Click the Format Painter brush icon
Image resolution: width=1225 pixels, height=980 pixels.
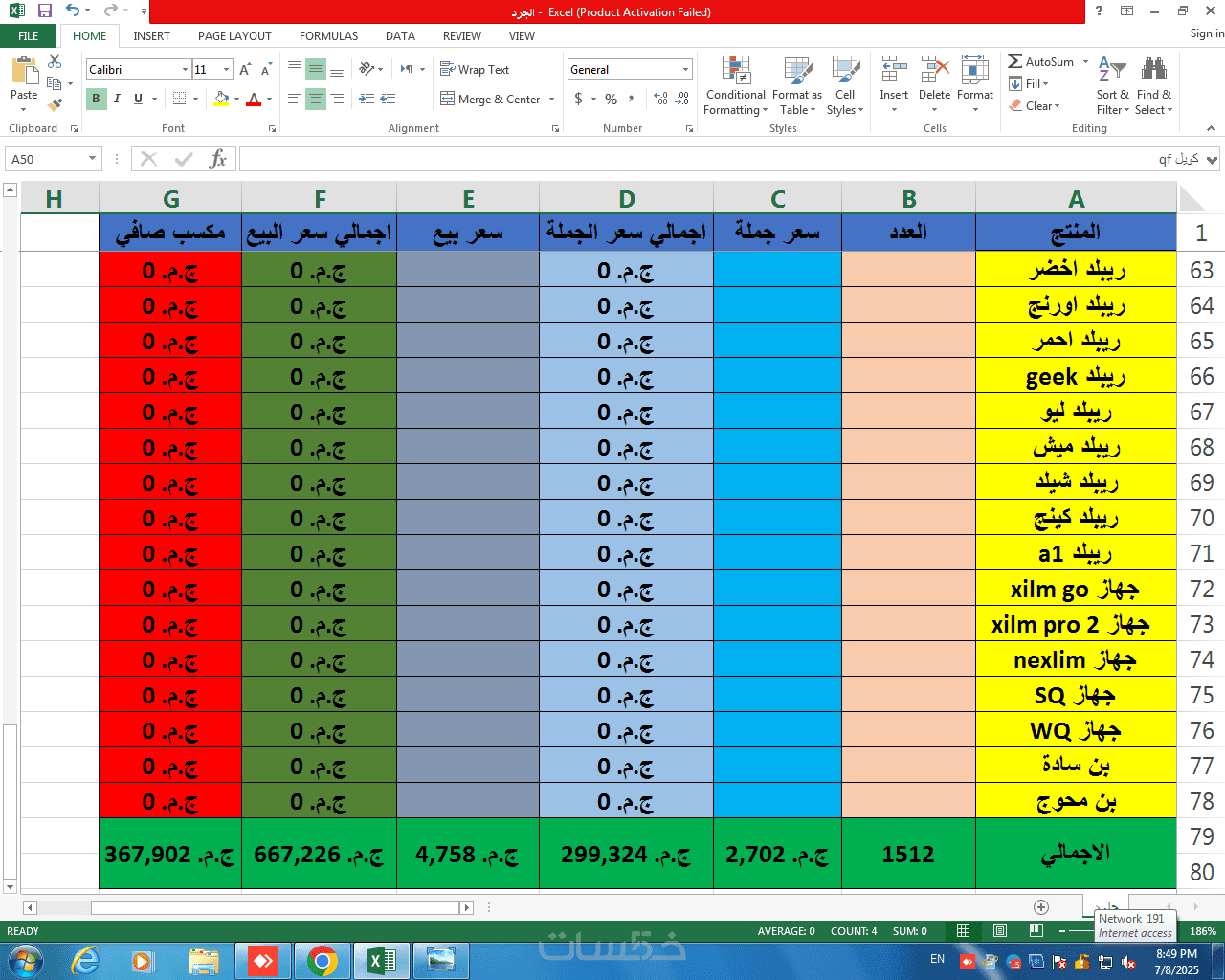[55, 105]
